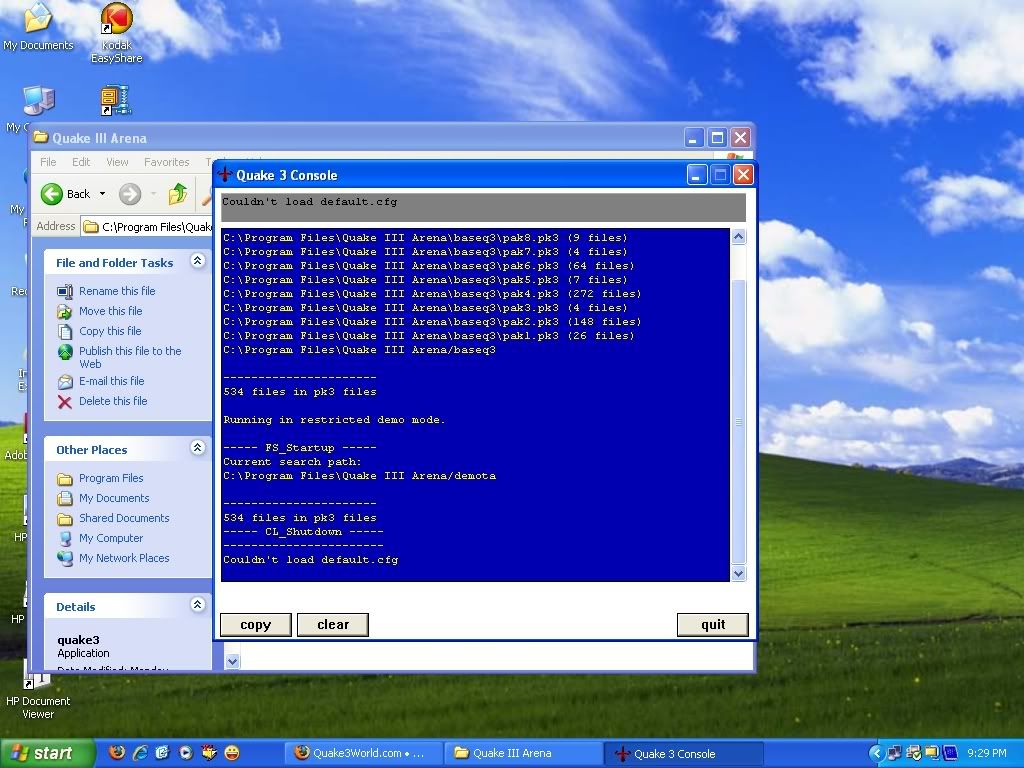Click Publish this file to the Web
The width and height of the screenshot is (1024, 768).
click(130, 357)
